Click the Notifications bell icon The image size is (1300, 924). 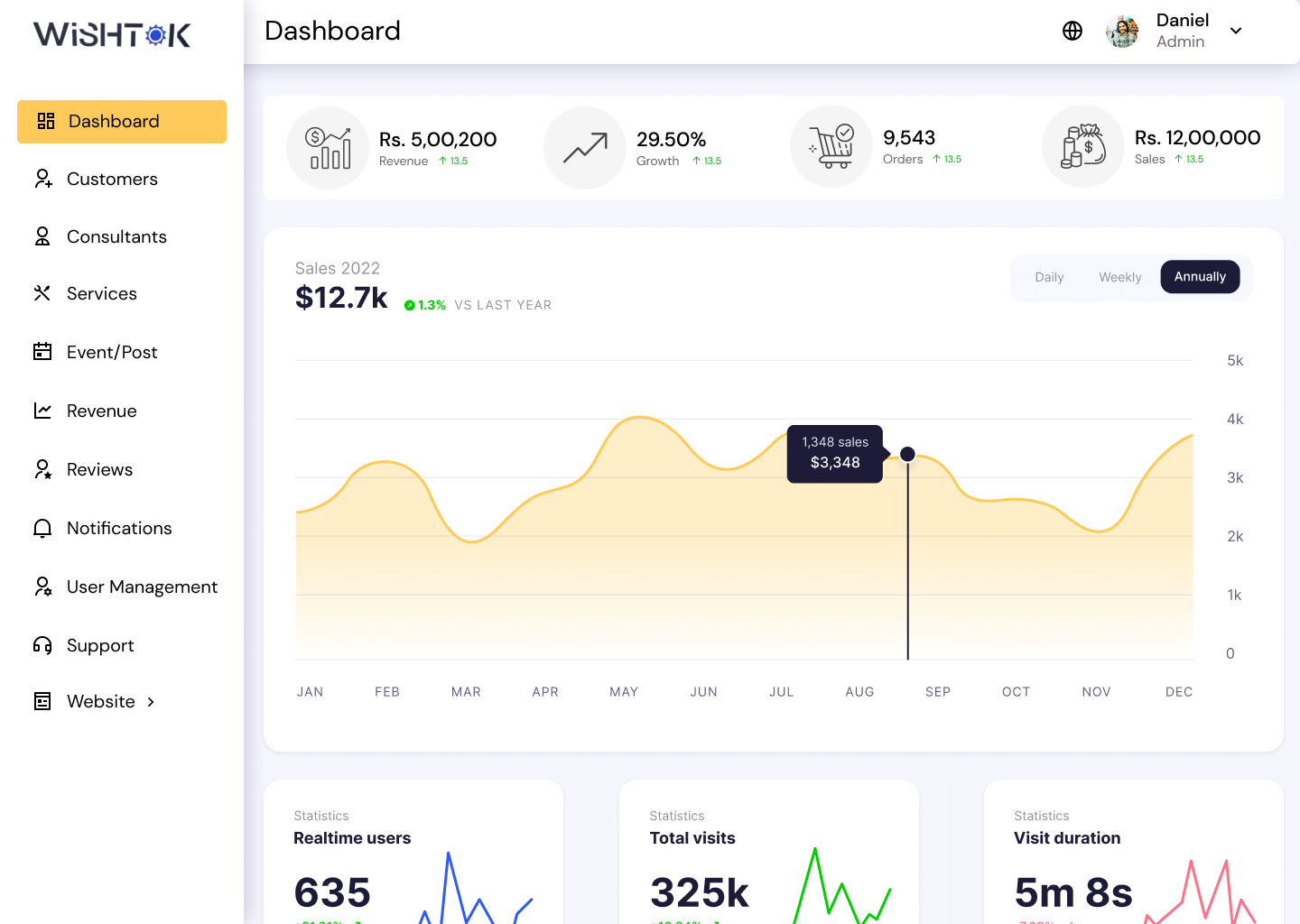tap(42, 528)
